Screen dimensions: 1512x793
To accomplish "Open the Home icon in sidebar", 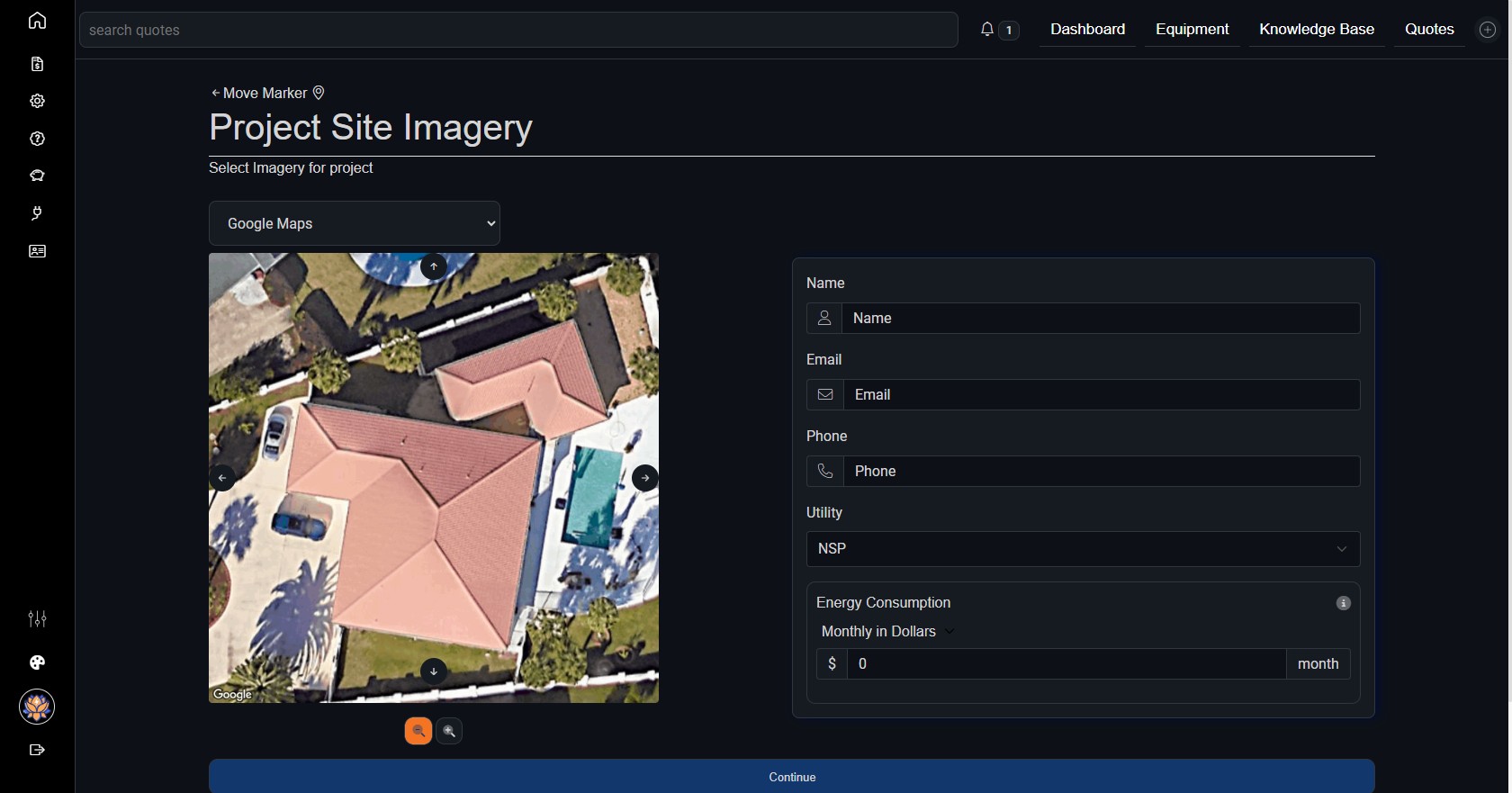I will [37, 21].
